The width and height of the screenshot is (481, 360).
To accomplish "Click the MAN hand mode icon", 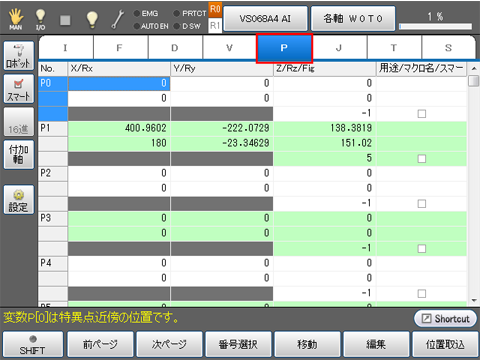I will click(x=16, y=19).
